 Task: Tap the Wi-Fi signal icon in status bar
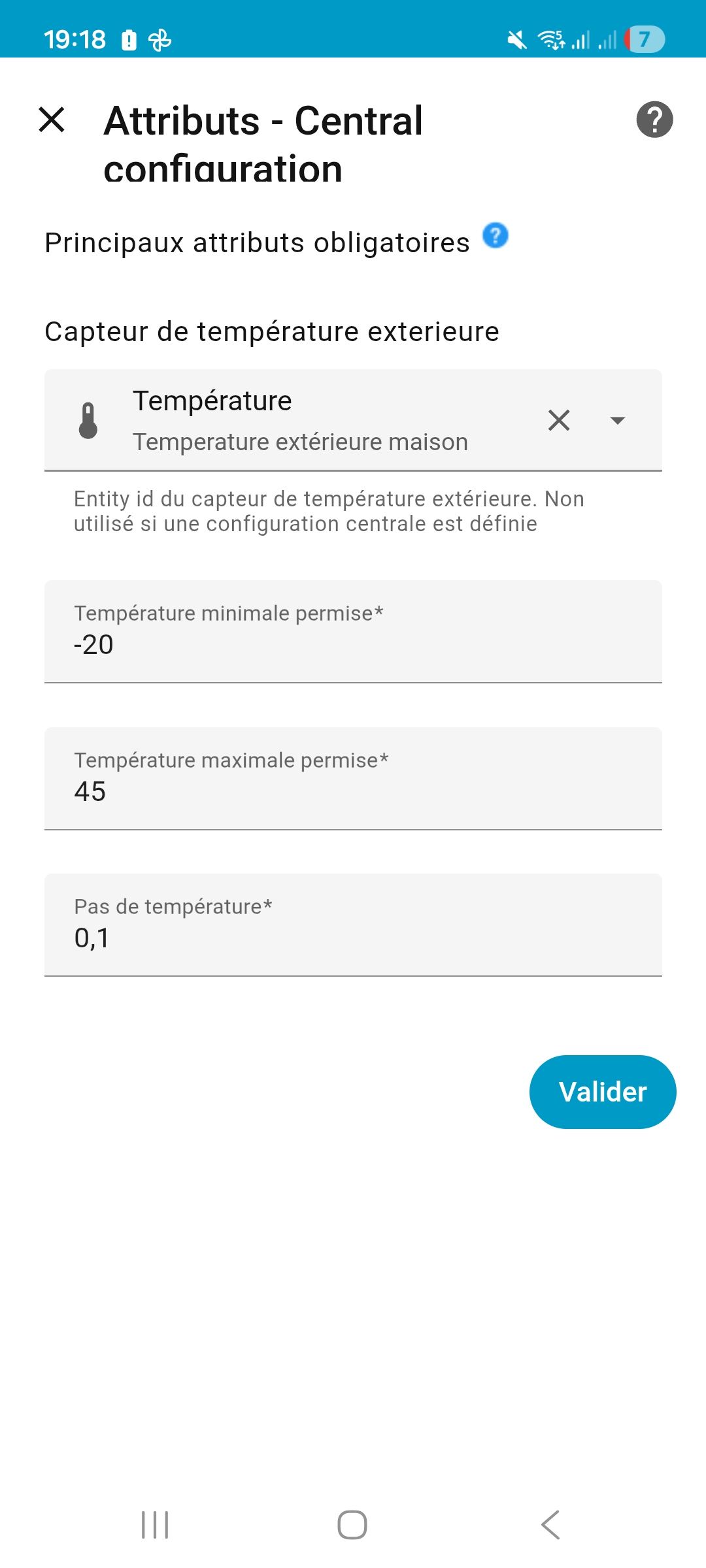(551, 41)
